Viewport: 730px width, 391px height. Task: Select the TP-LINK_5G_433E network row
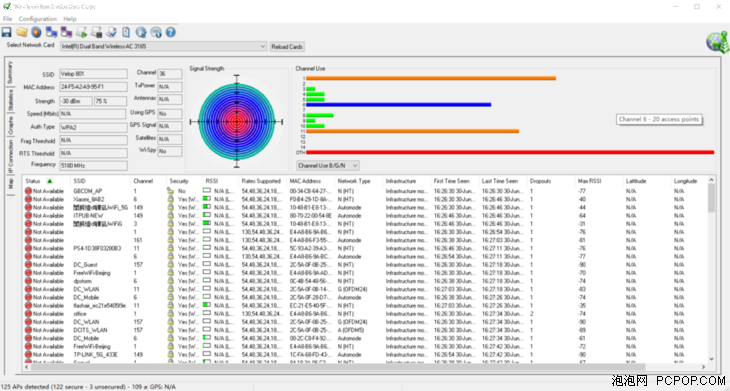(365, 355)
